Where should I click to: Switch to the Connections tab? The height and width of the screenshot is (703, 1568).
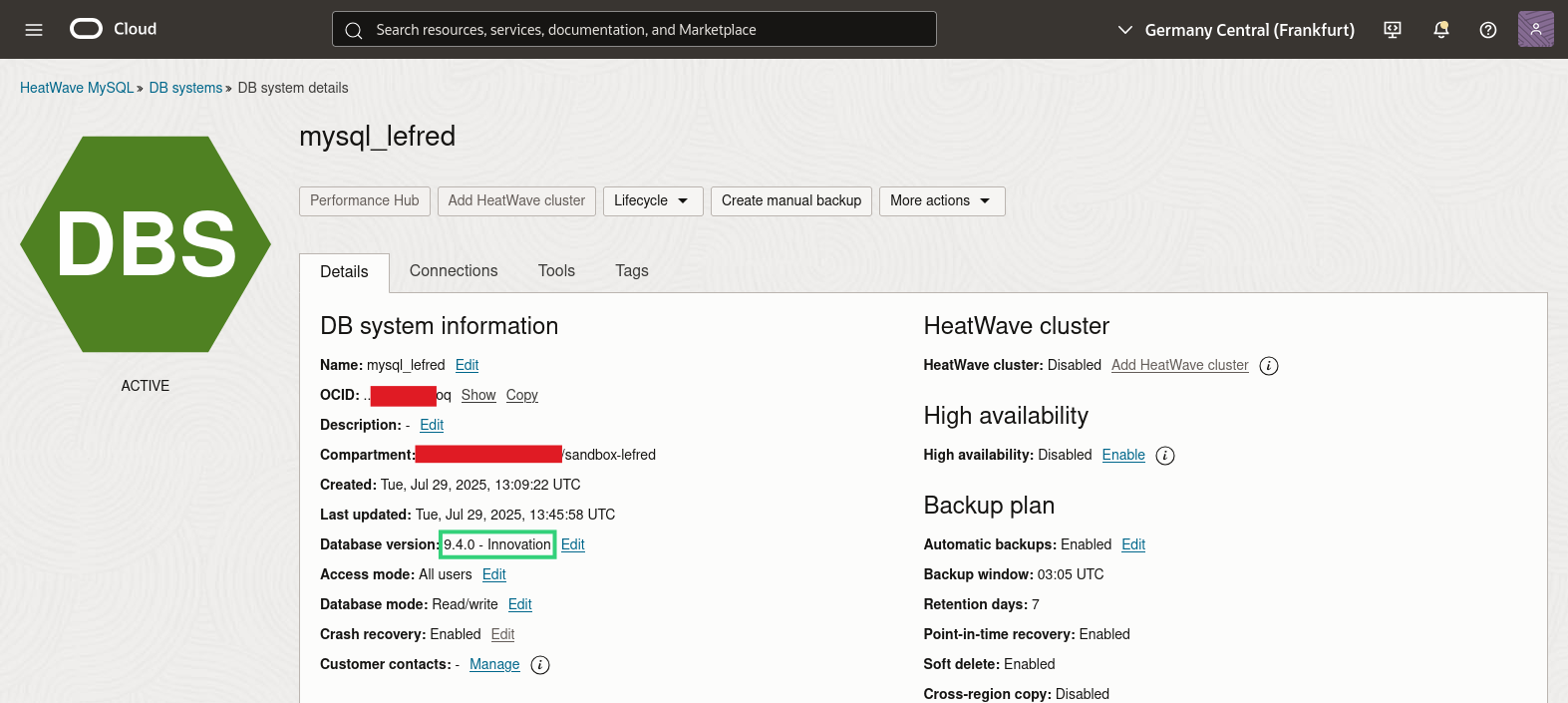(454, 271)
